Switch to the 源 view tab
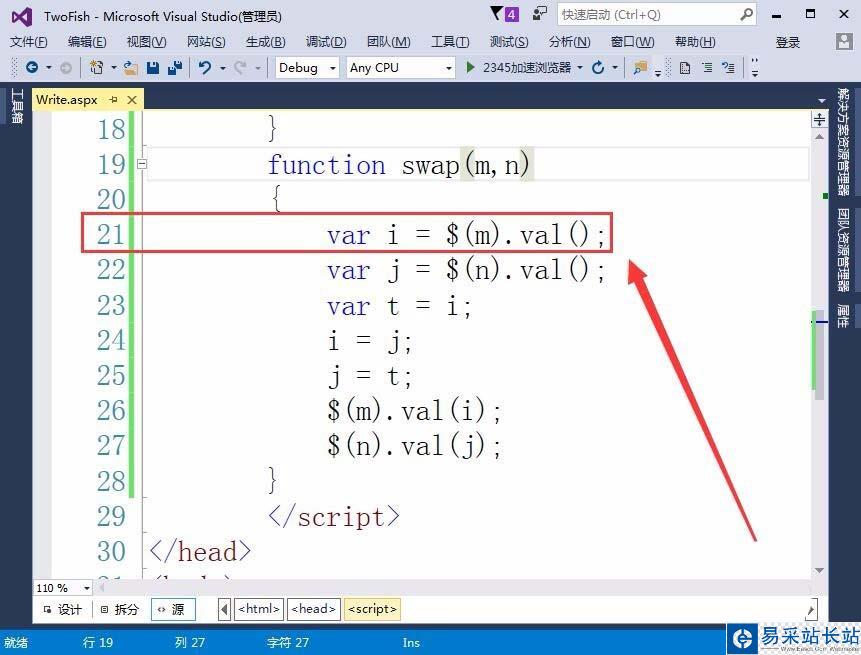 (x=172, y=609)
